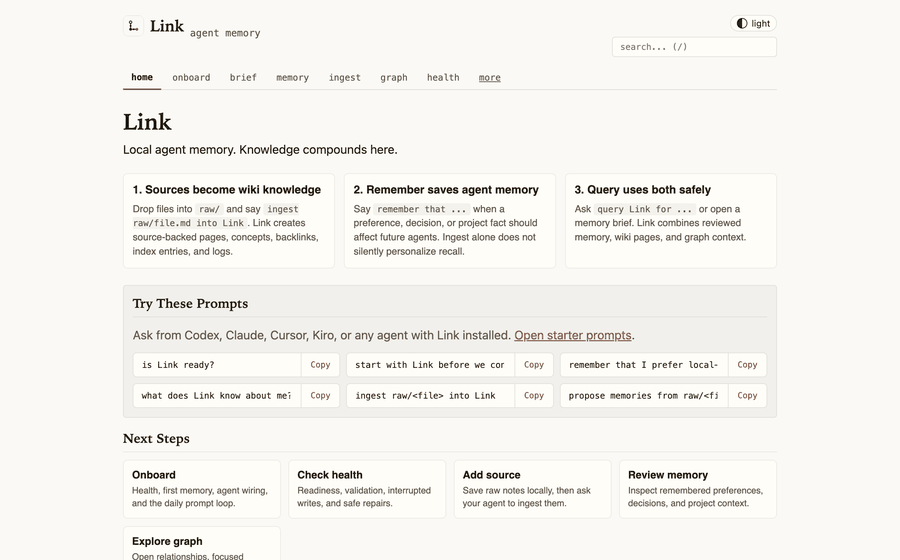This screenshot has height=560, width=900.
Task: Open starter prompts link
Action: 572,335
